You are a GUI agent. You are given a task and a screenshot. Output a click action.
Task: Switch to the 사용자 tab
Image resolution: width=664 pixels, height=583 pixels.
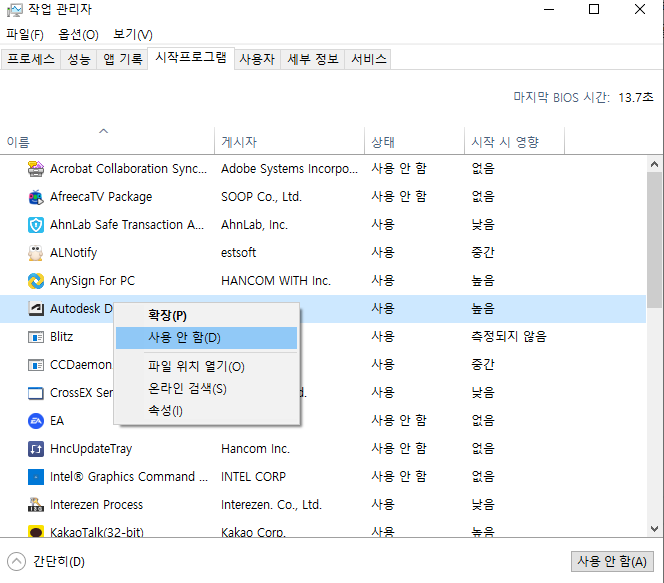(x=257, y=59)
